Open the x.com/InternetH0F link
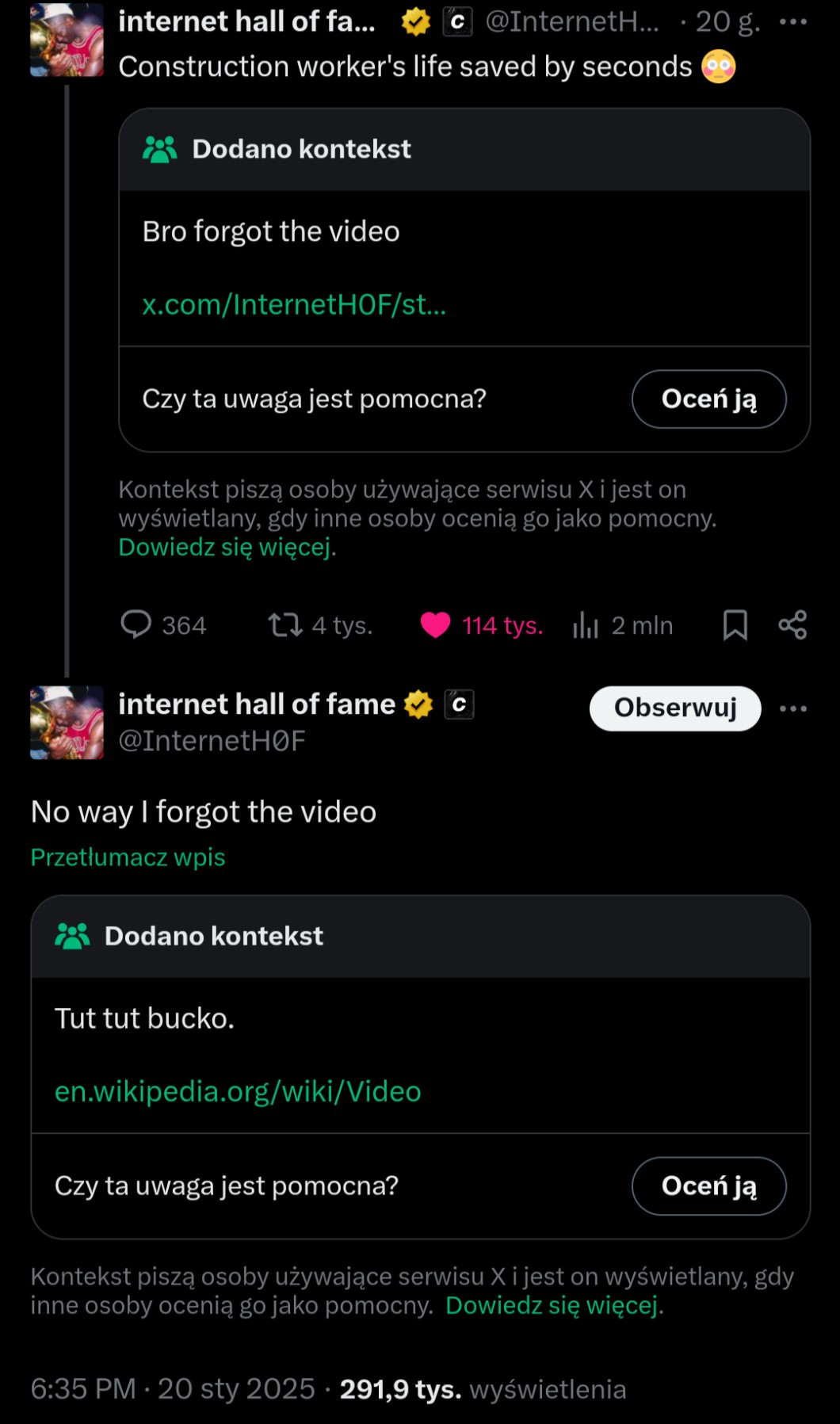 click(x=294, y=304)
